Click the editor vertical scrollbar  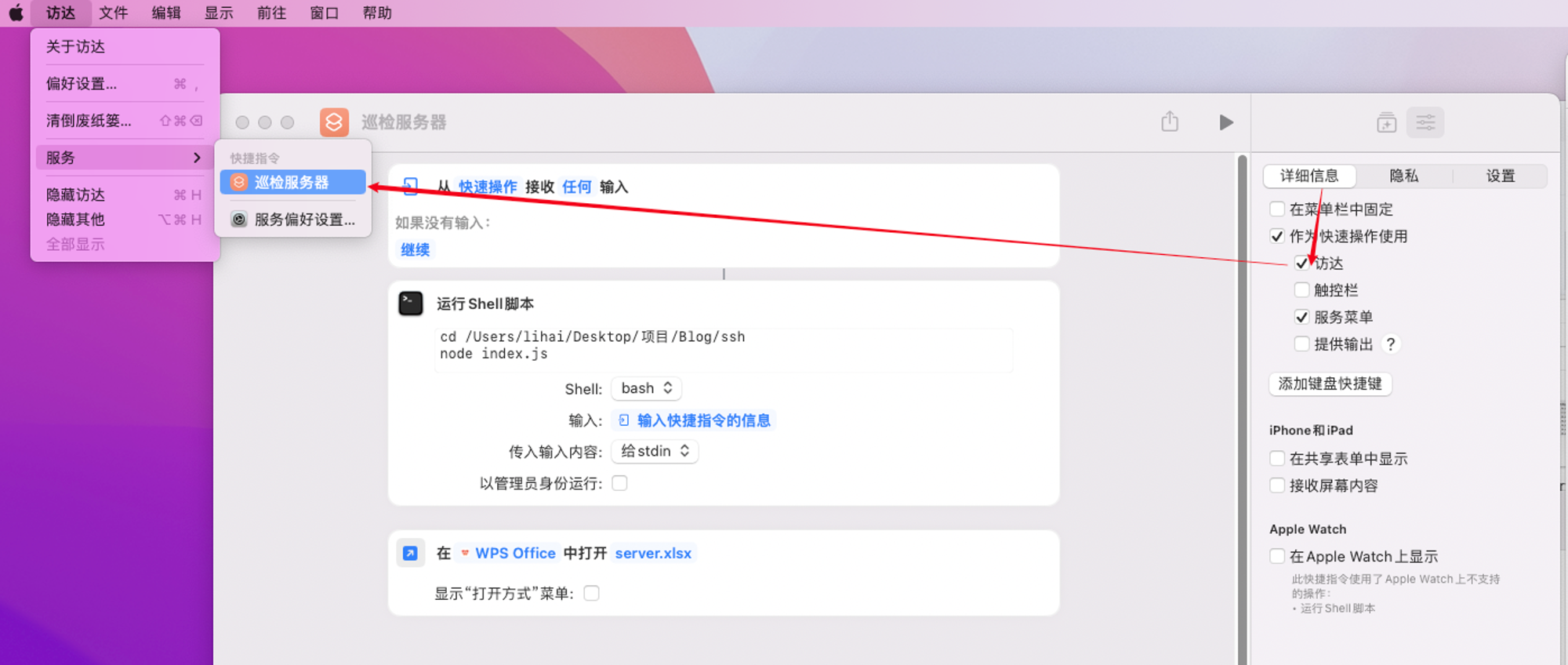(1242, 408)
